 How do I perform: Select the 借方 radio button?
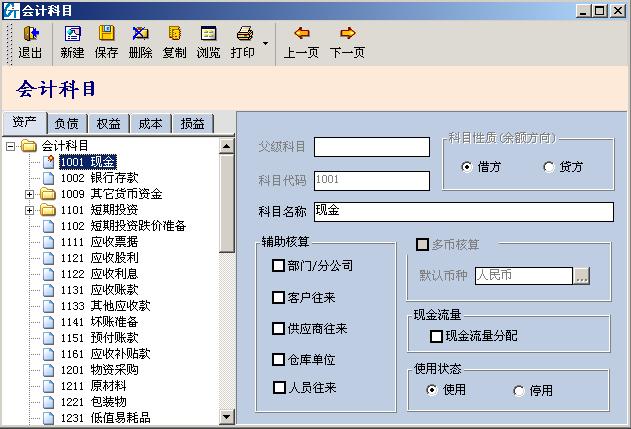click(467, 167)
